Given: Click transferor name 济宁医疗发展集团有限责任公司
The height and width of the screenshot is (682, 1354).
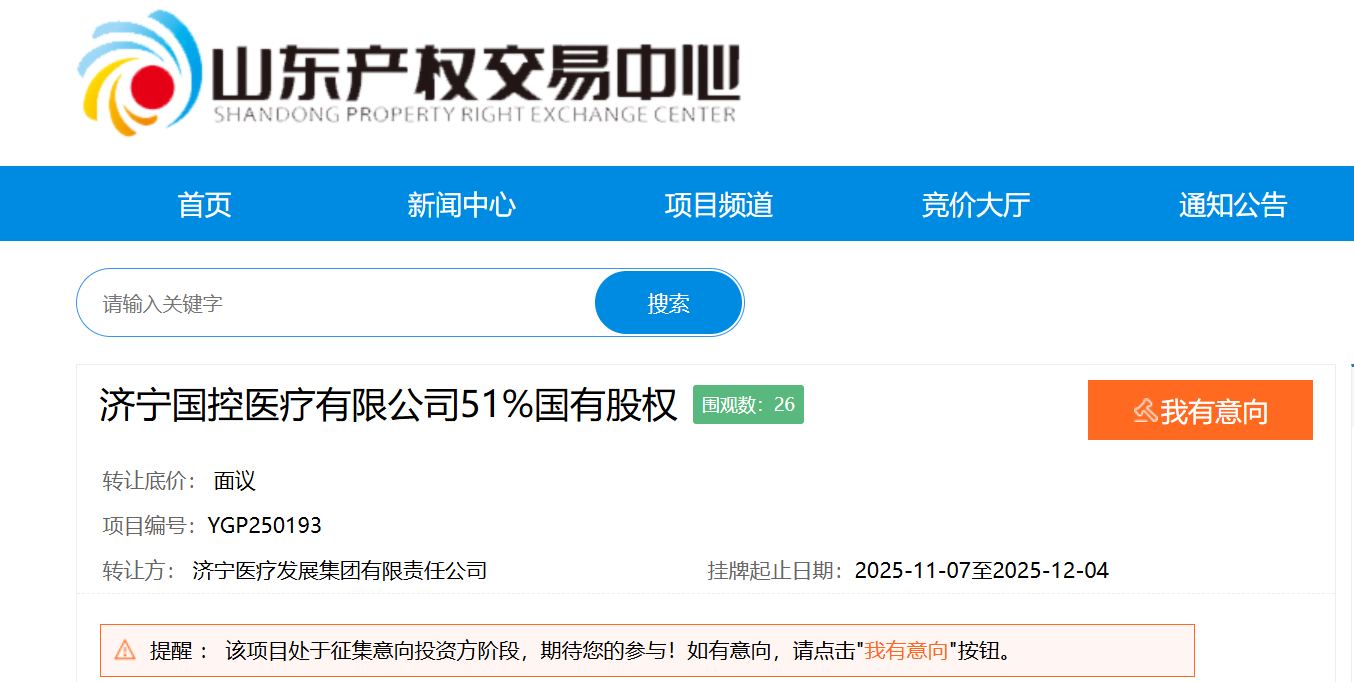Looking at the screenshot, I should (340, 571).
